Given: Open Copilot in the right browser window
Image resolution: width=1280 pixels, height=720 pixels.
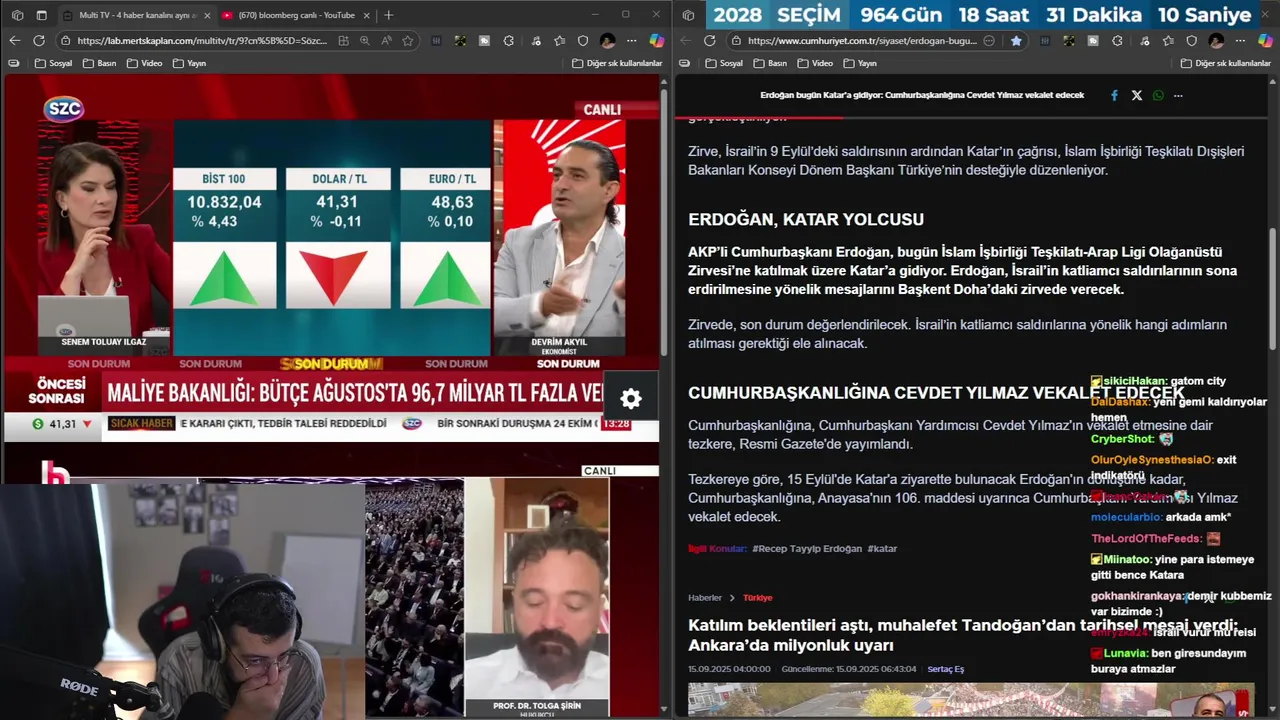Looking at the screenshot, I should click(1265, 41).
